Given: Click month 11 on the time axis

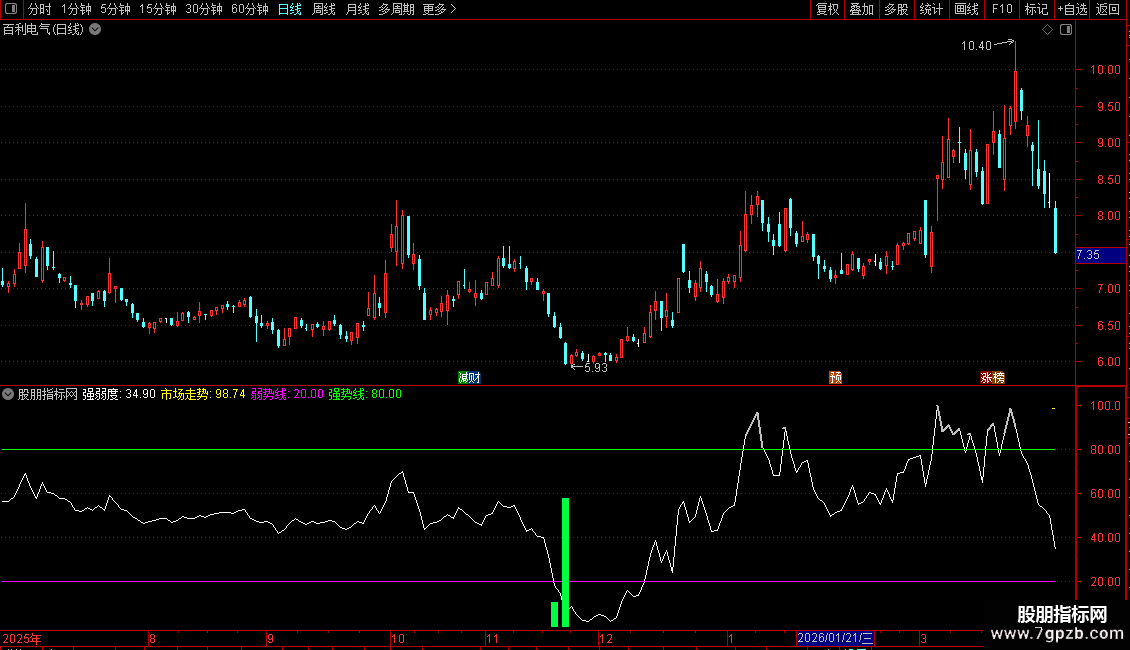Looking at the screenshot, I should pos(492,638).
